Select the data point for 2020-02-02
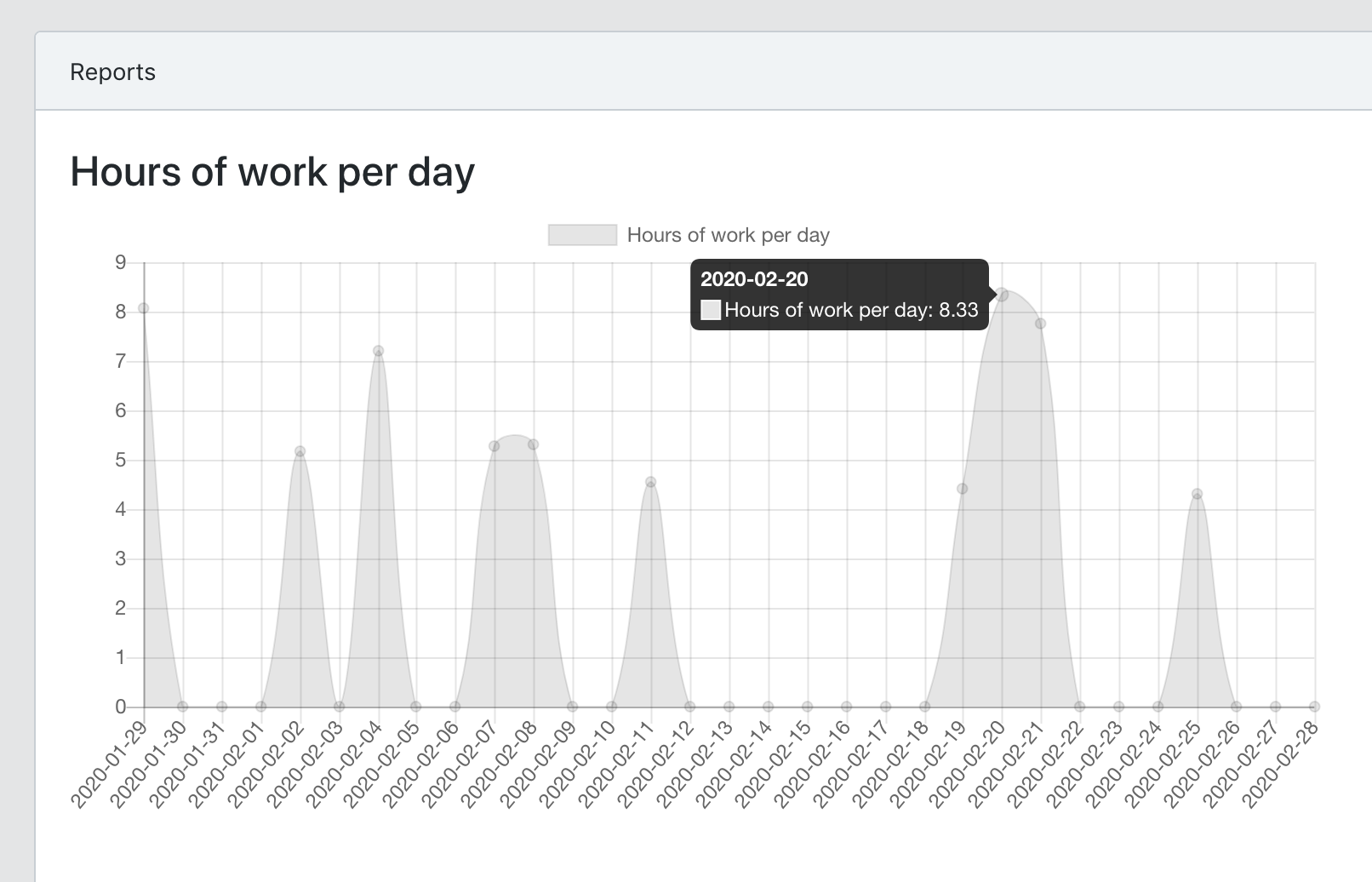1372x882 pixels. pyautogui.click(x=300, y=450)
